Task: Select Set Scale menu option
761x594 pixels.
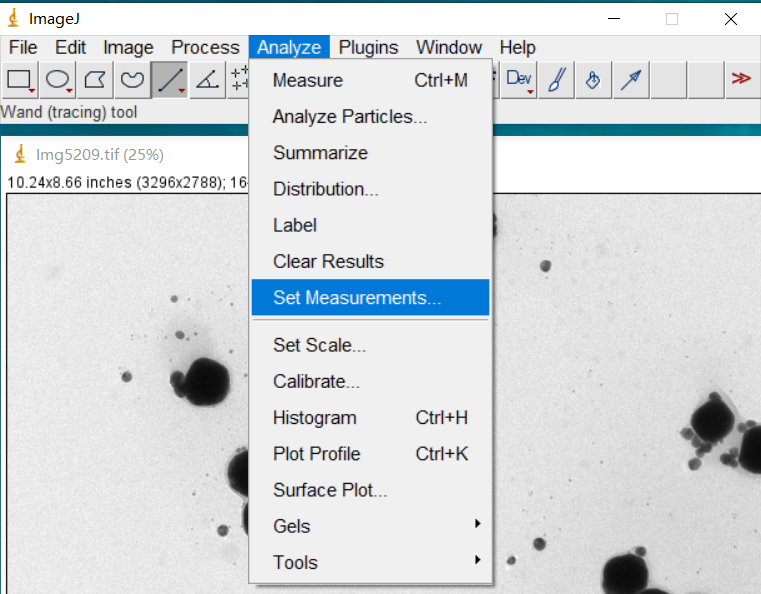Action: pos(319,346)
